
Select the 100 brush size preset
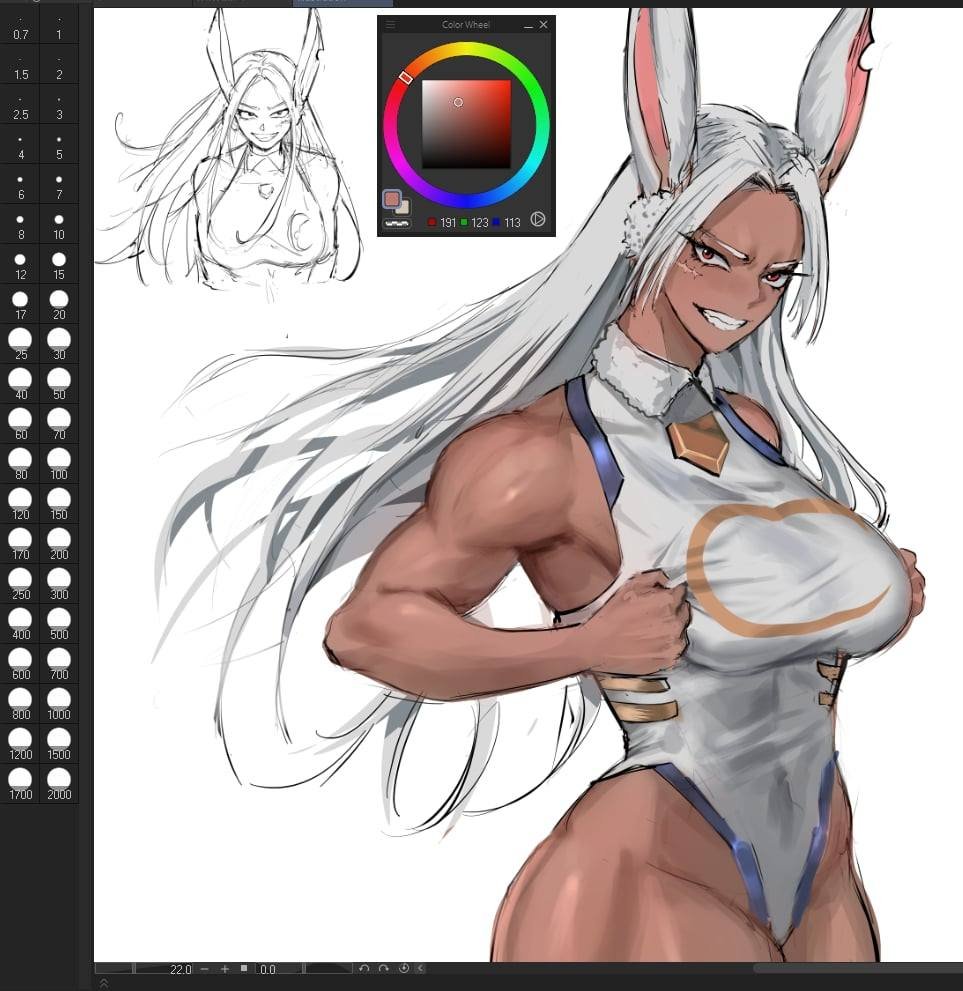pos(59,463)
